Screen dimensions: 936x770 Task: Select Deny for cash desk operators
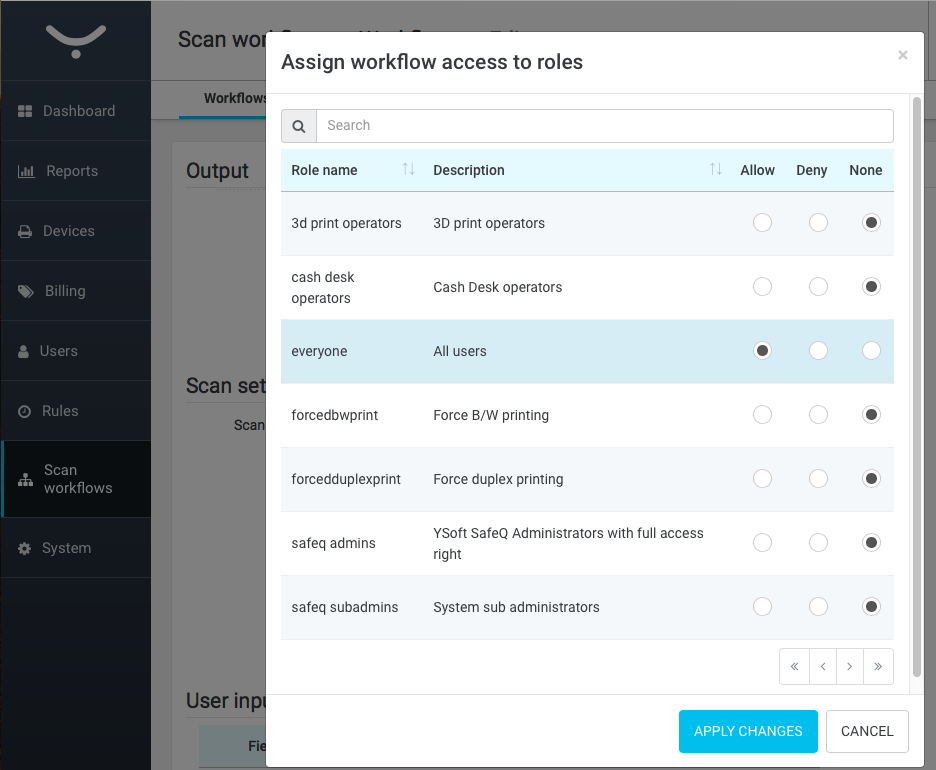pos(818,287)
